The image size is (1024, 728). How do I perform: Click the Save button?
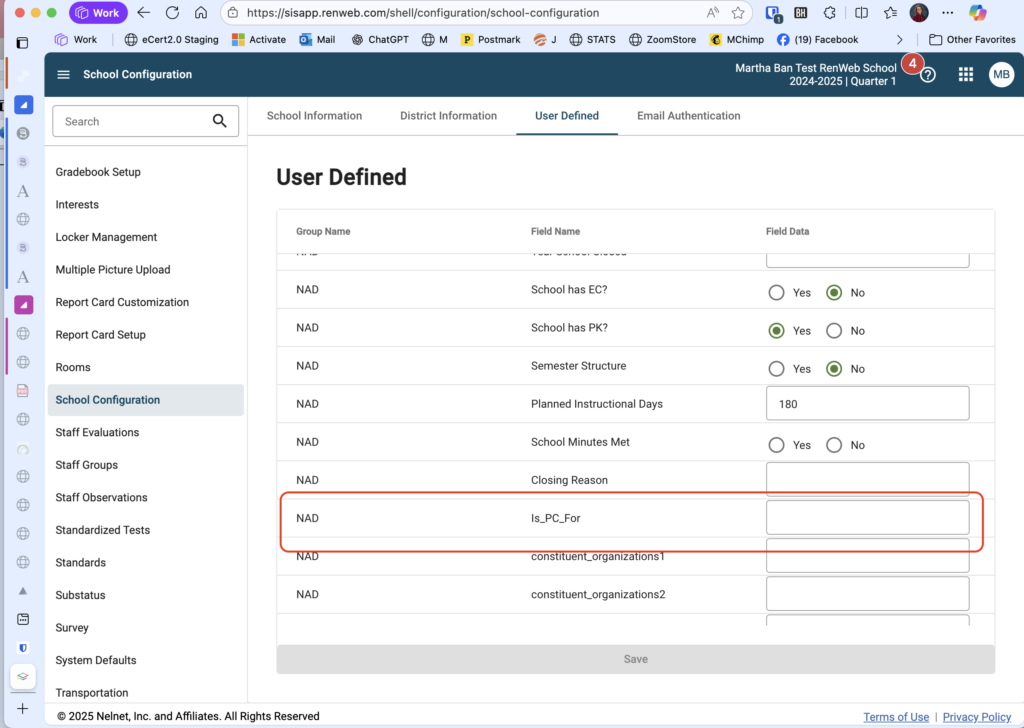(635, 659)
